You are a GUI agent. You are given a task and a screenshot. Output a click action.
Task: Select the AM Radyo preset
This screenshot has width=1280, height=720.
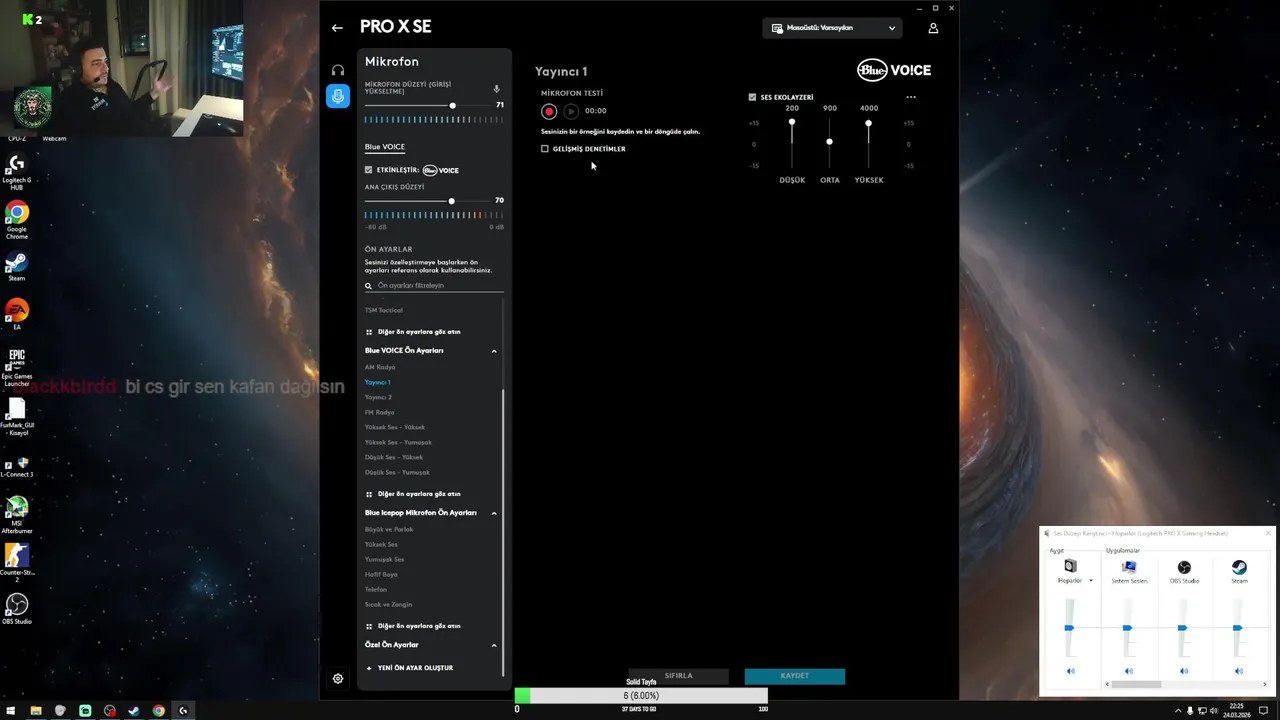(380, 367)
